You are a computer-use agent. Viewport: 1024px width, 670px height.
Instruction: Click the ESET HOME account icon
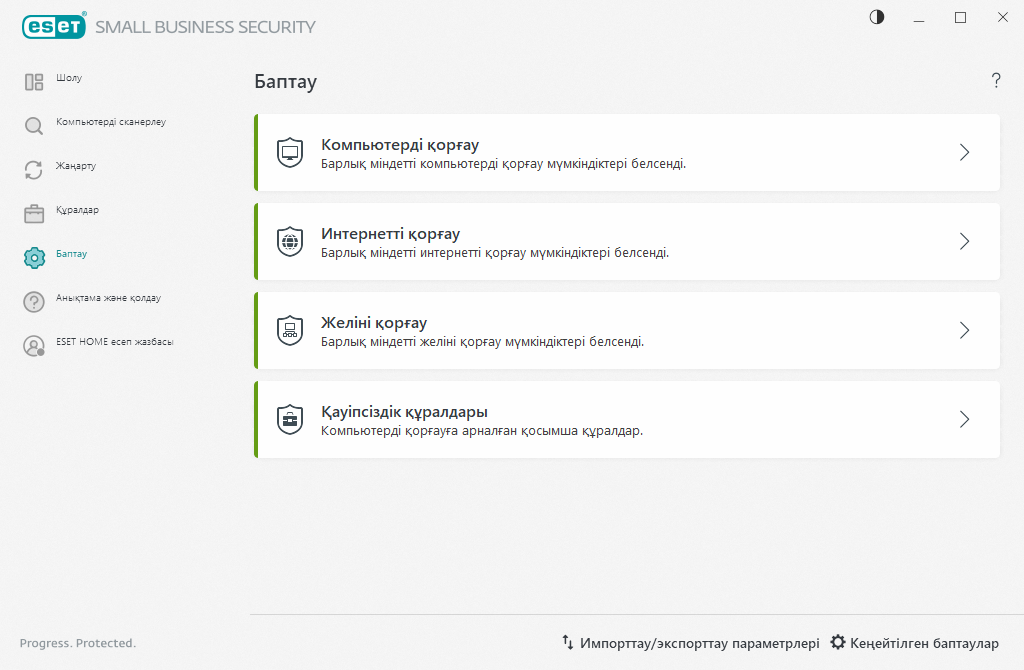click(34, 346)
